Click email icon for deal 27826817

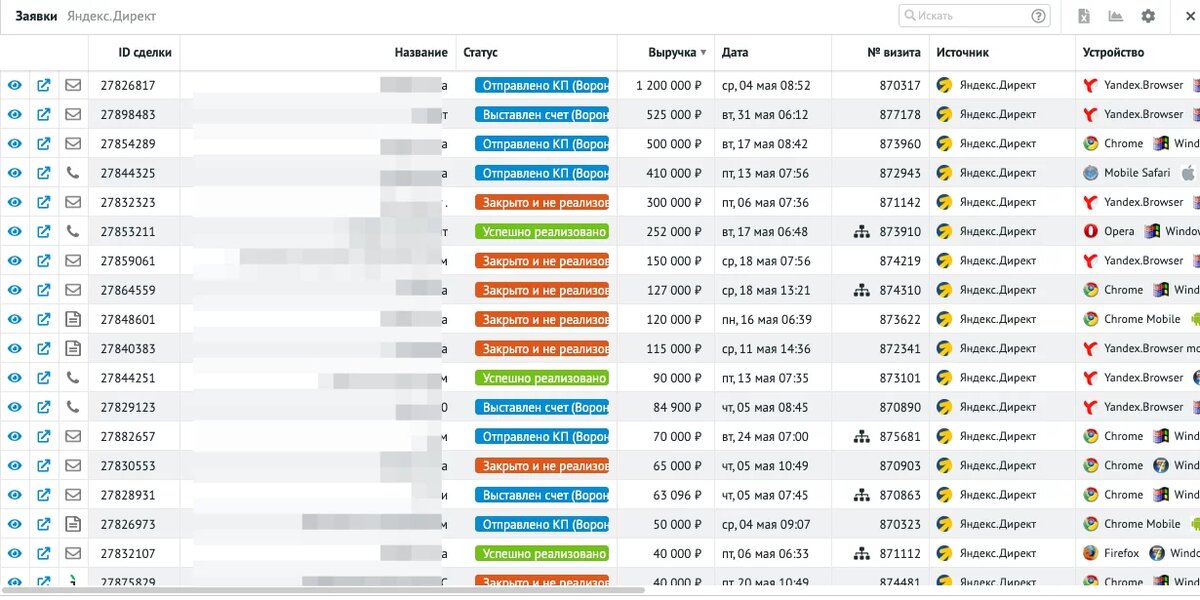pyautogui.click(x=73, y=86)
